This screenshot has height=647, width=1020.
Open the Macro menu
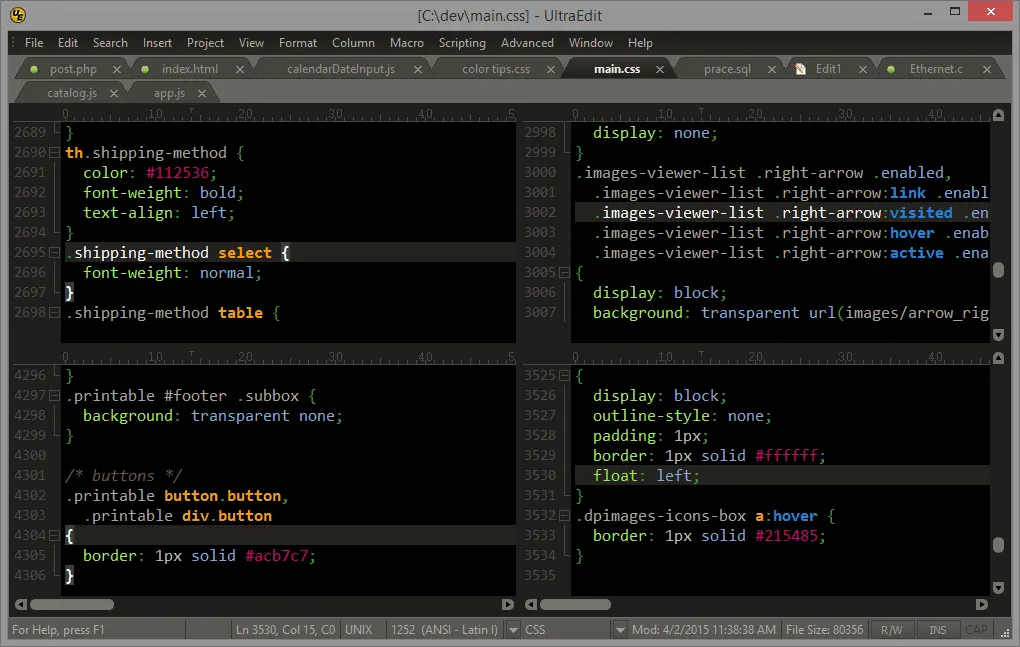click(406, 43)
